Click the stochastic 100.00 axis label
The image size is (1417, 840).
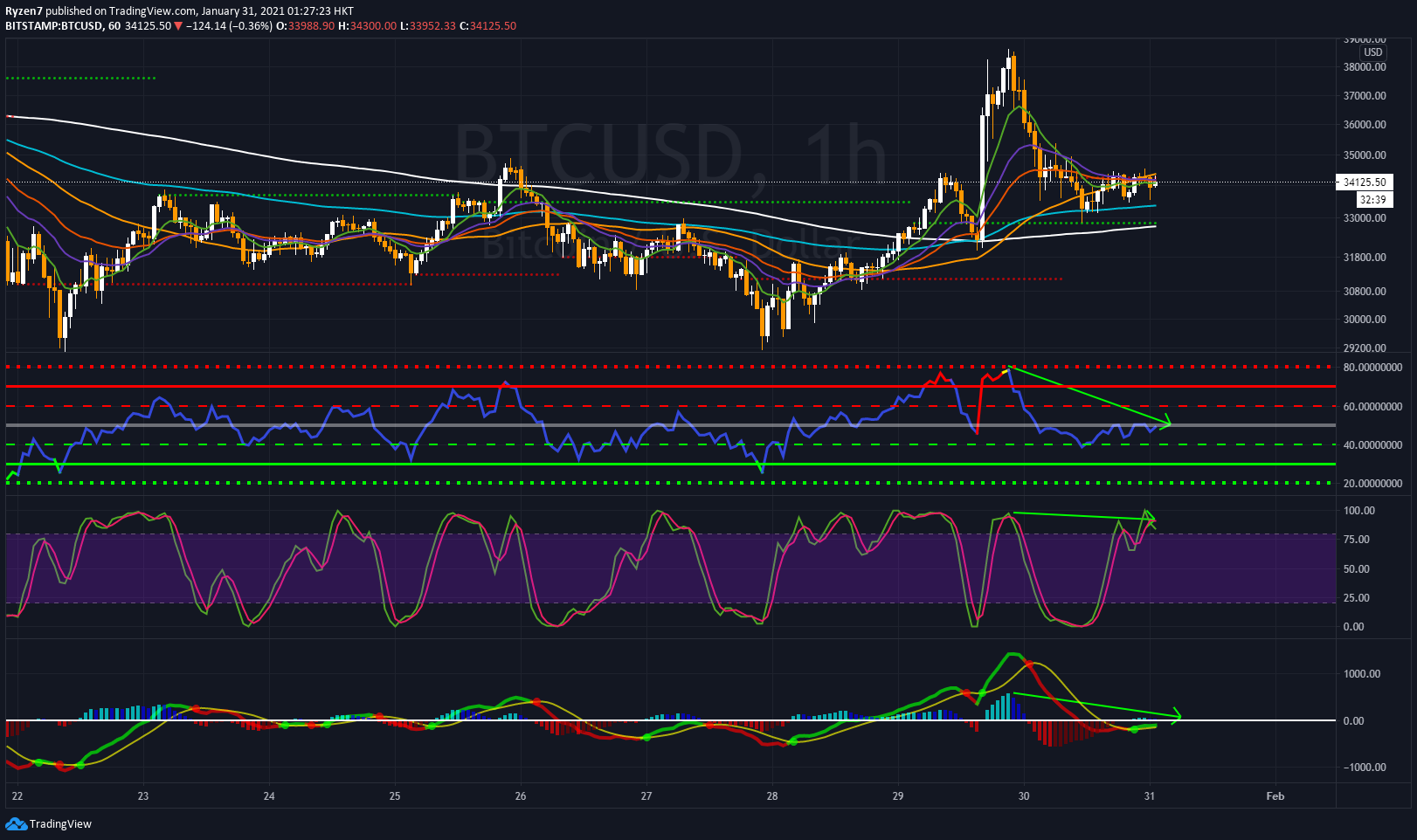coord(1359,511)
